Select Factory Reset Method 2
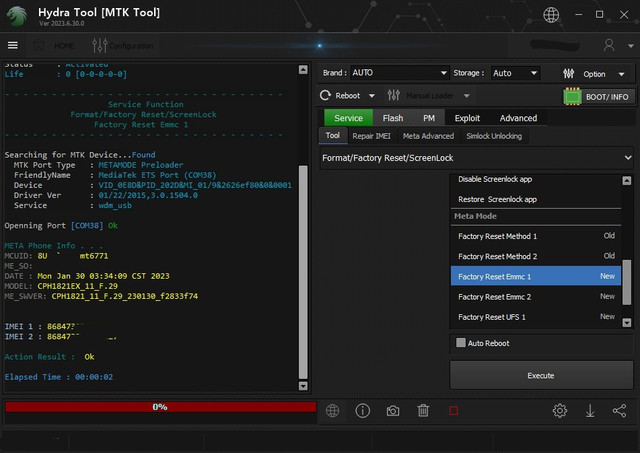 point(536,256)
